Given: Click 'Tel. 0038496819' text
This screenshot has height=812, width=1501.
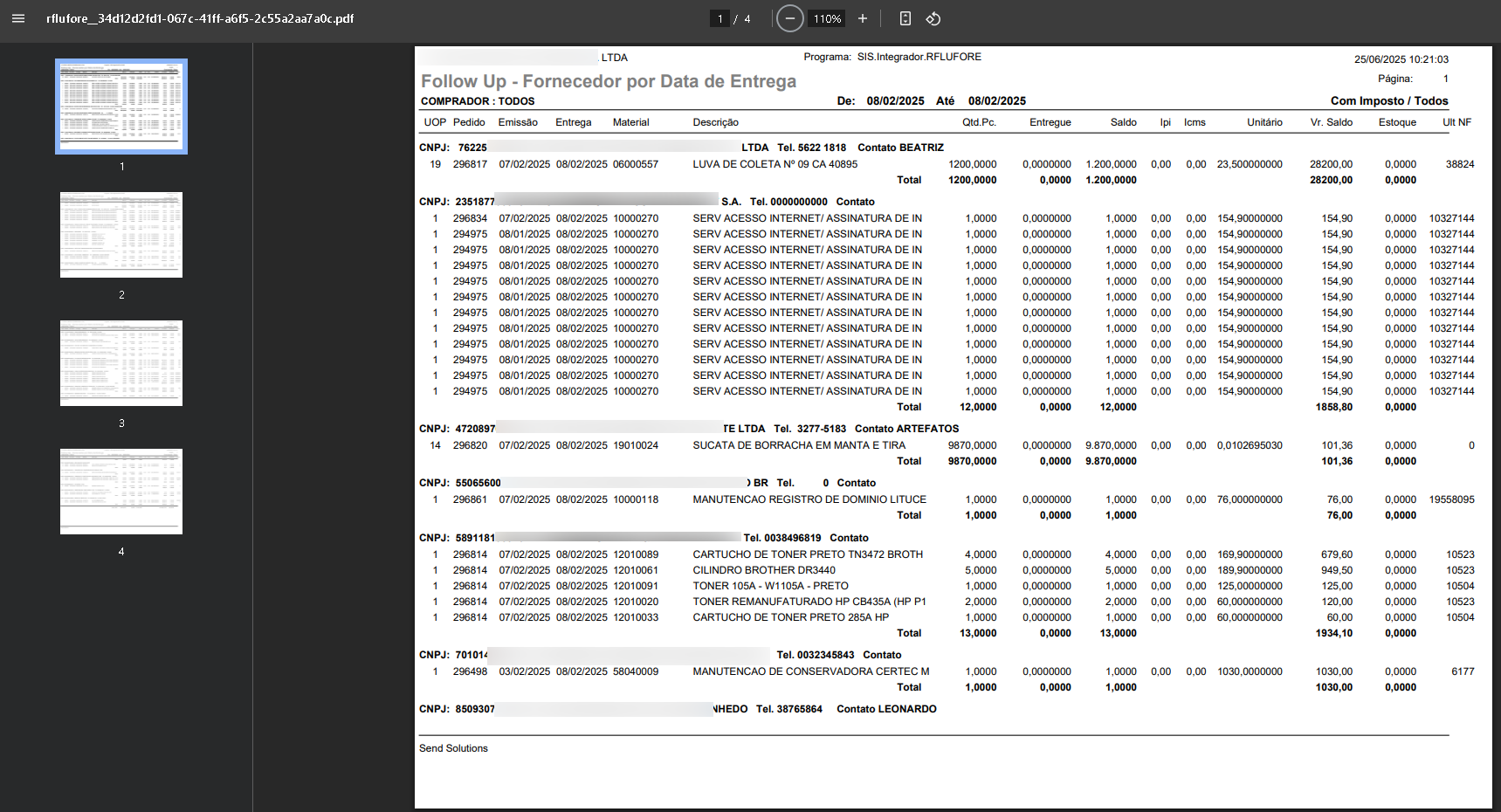Looking at the screenshot, I should [782, 538].
